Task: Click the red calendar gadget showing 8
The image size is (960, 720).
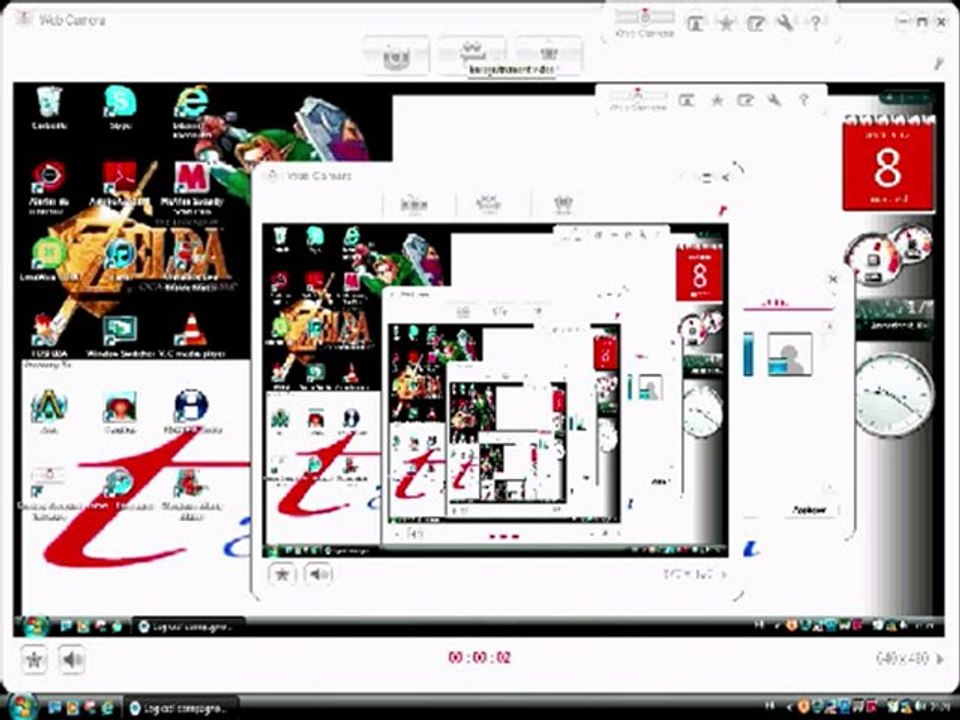Action: pos(888,162)
